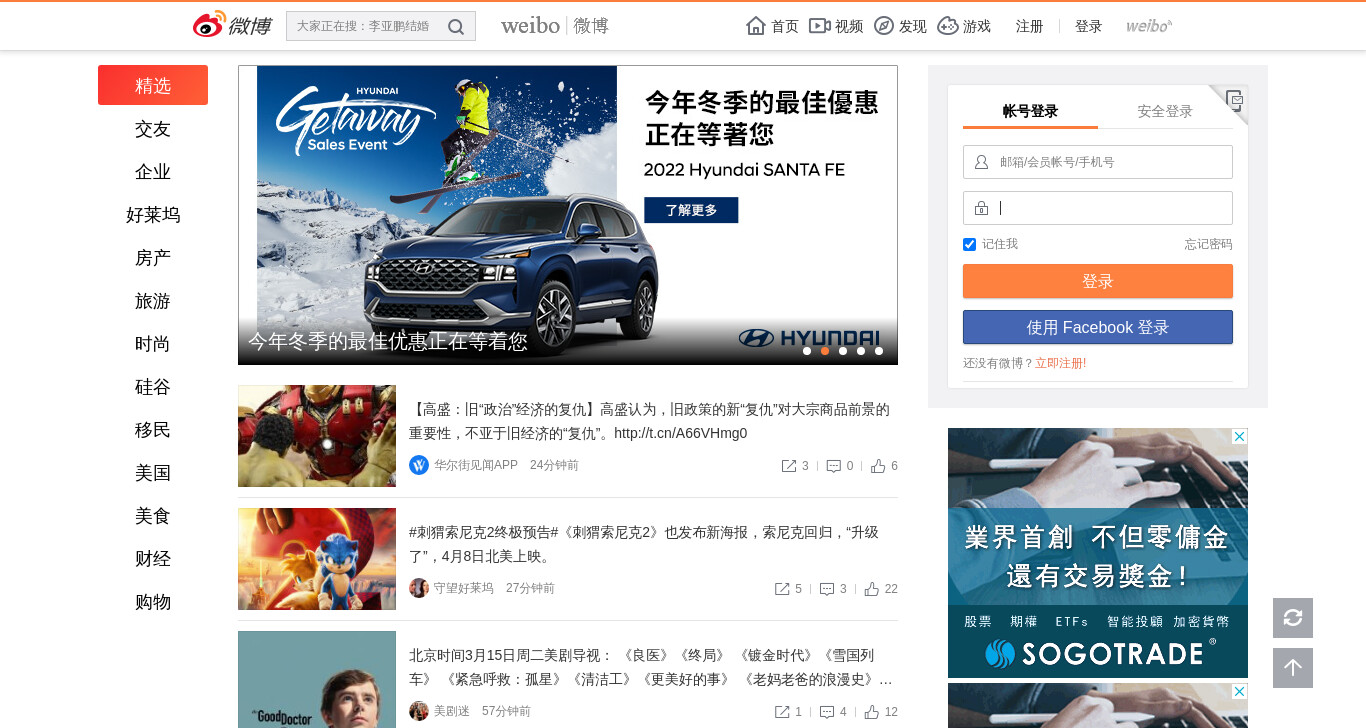The height and width of the screenshot is (728, 1366).
Task: Switch to 帐号登录 tab
Action: pyautogui.click(x=1030, y=111)
